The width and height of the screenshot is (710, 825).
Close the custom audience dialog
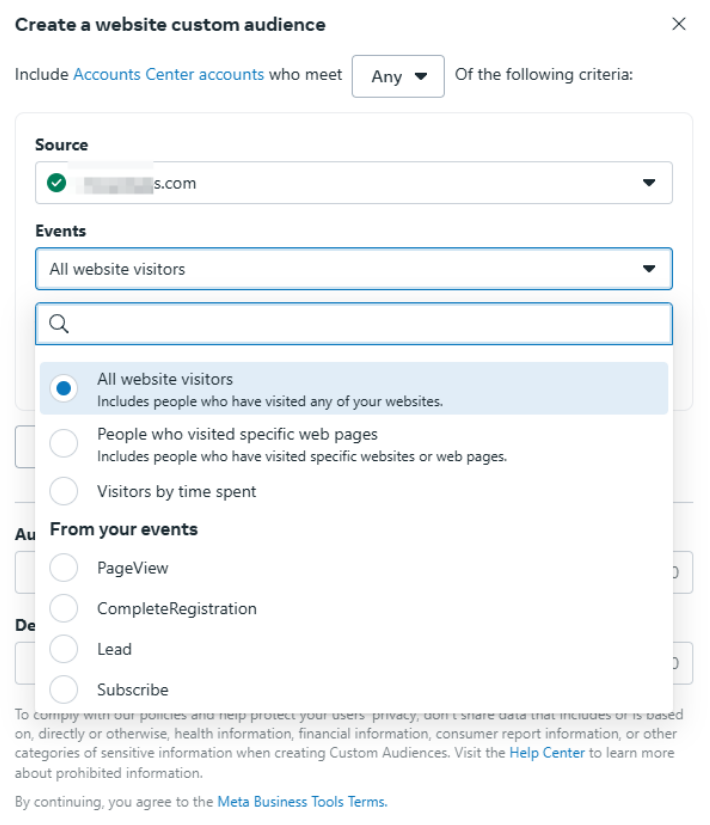(x=679, y=24)
